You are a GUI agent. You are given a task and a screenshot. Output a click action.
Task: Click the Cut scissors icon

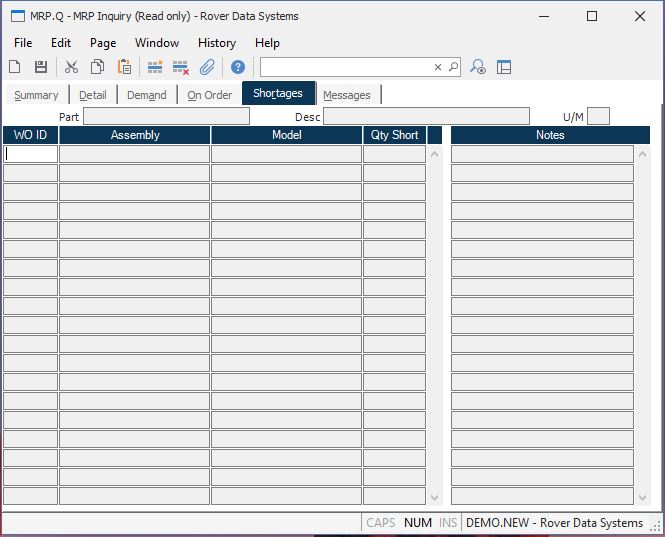coord(71,67)
